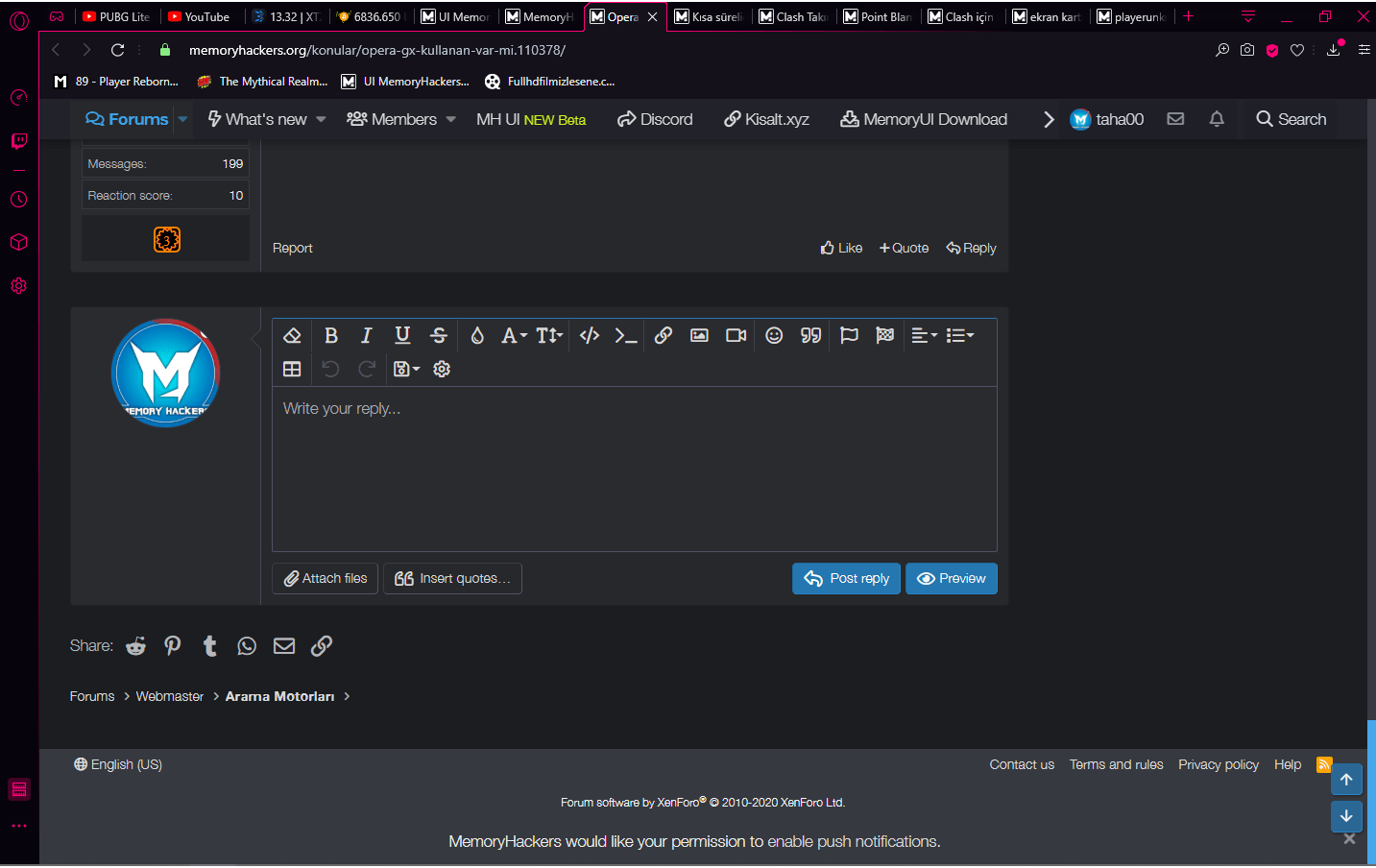This screenshot has height=868, width=1376.
Task: Open conversations inbox envelope icon
Action: [1175, 119]
